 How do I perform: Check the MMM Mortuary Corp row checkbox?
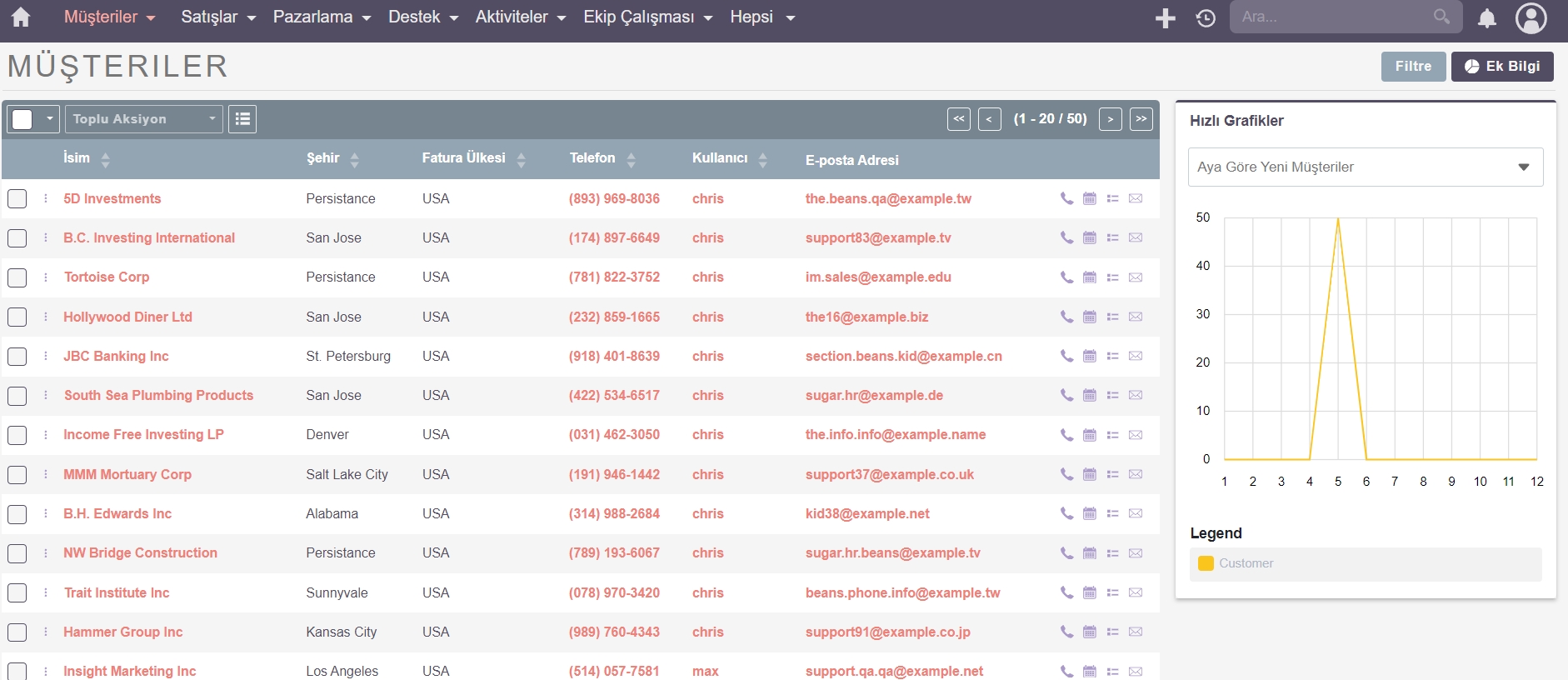click(17, 474)
